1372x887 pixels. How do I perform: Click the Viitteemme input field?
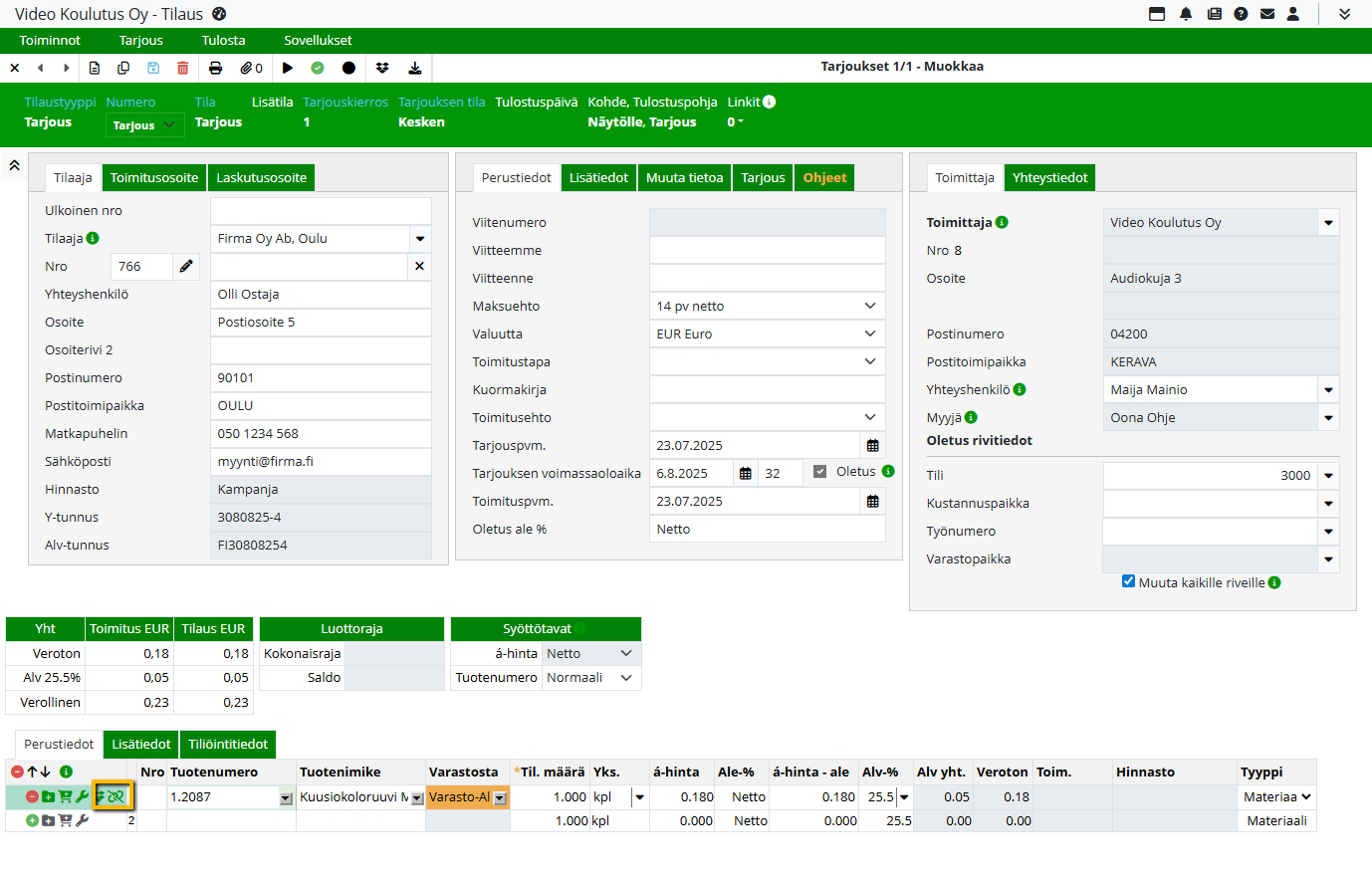tap(767, 251)
